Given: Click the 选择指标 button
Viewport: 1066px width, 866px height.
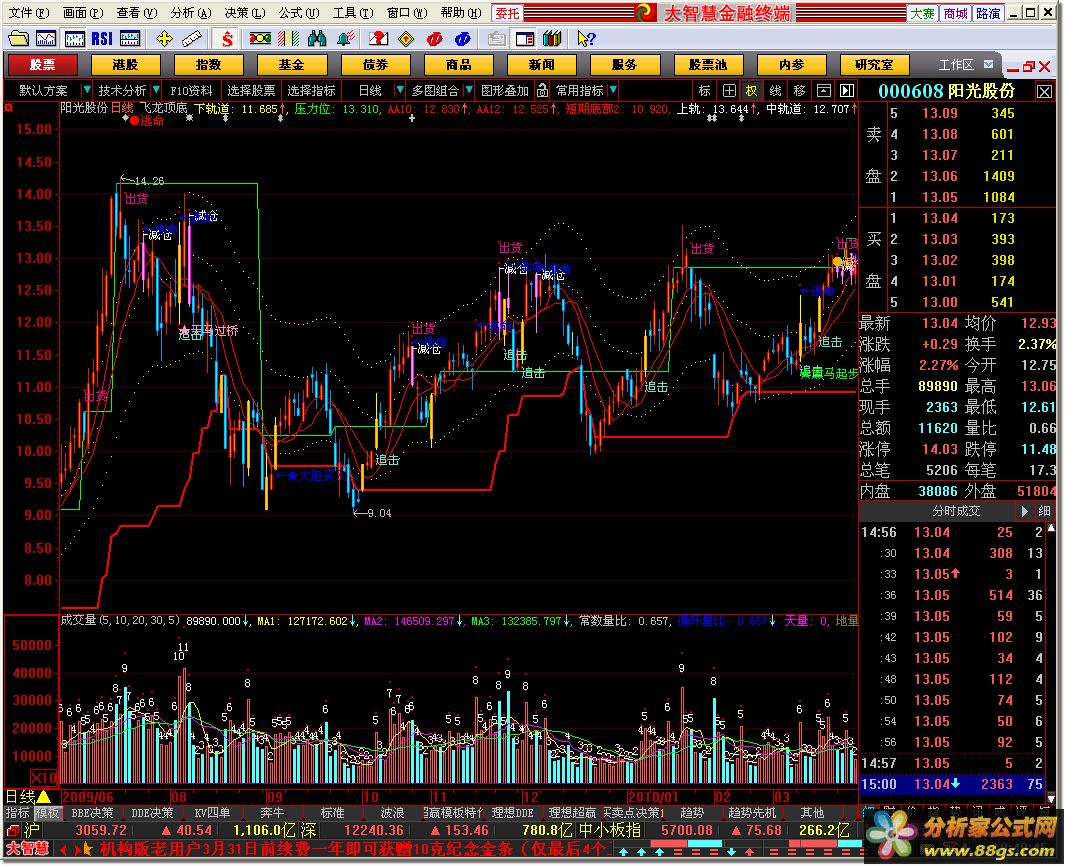Looking at the screenshot, I should tap(311, 90).
